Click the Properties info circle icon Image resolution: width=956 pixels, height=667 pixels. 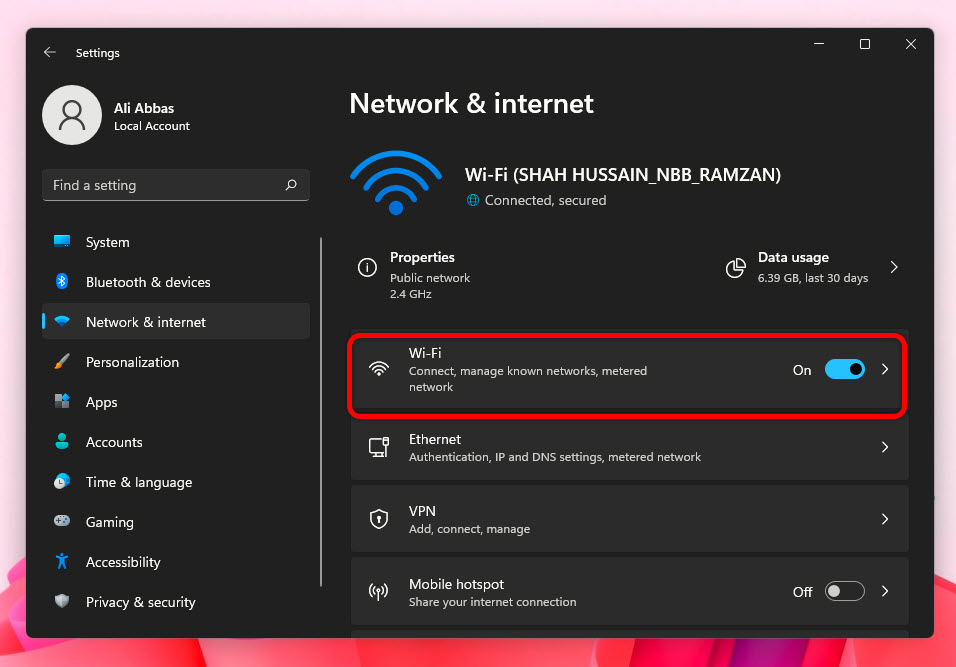[x=368, y=268]
